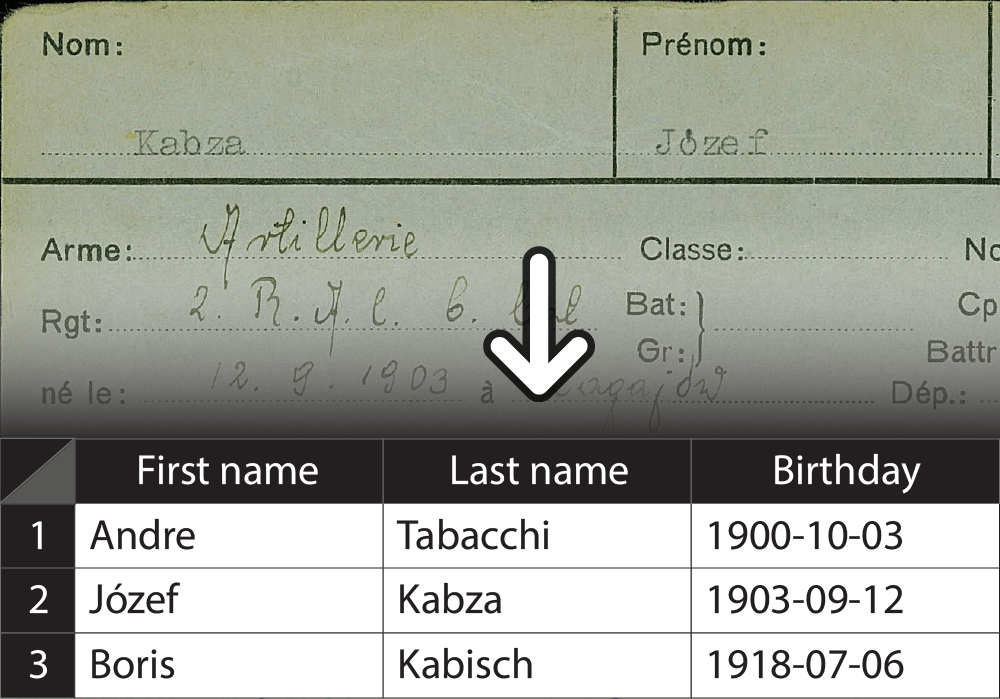Select the First name column header
The height and width of the screenshot is (699, 1000).
point(227,470)
